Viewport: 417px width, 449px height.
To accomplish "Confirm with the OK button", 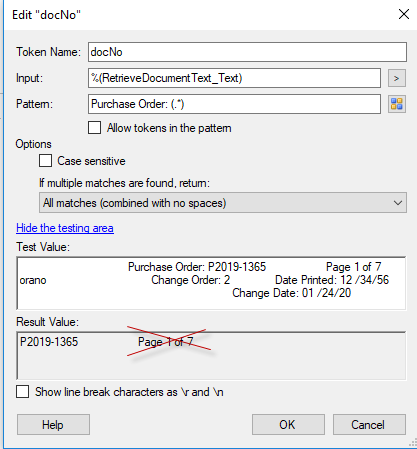I will point(288,425).
